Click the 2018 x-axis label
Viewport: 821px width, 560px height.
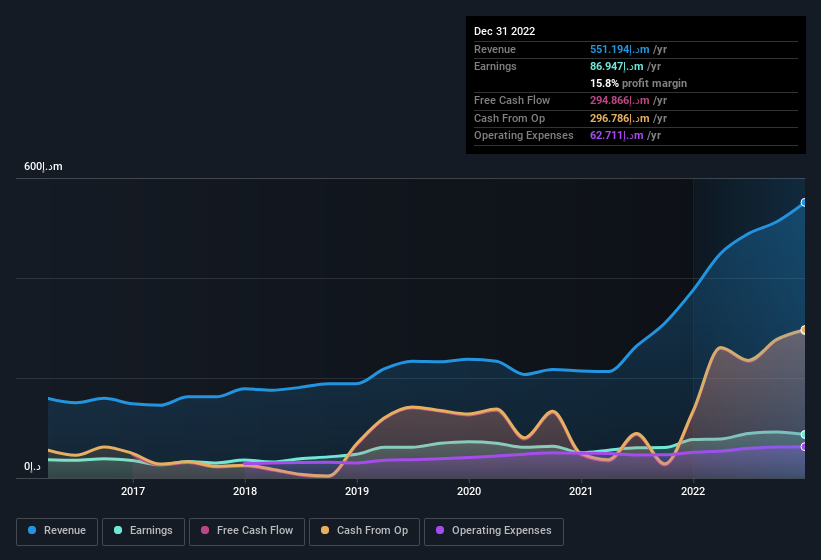pyautogui.click(x=245, y=491)
